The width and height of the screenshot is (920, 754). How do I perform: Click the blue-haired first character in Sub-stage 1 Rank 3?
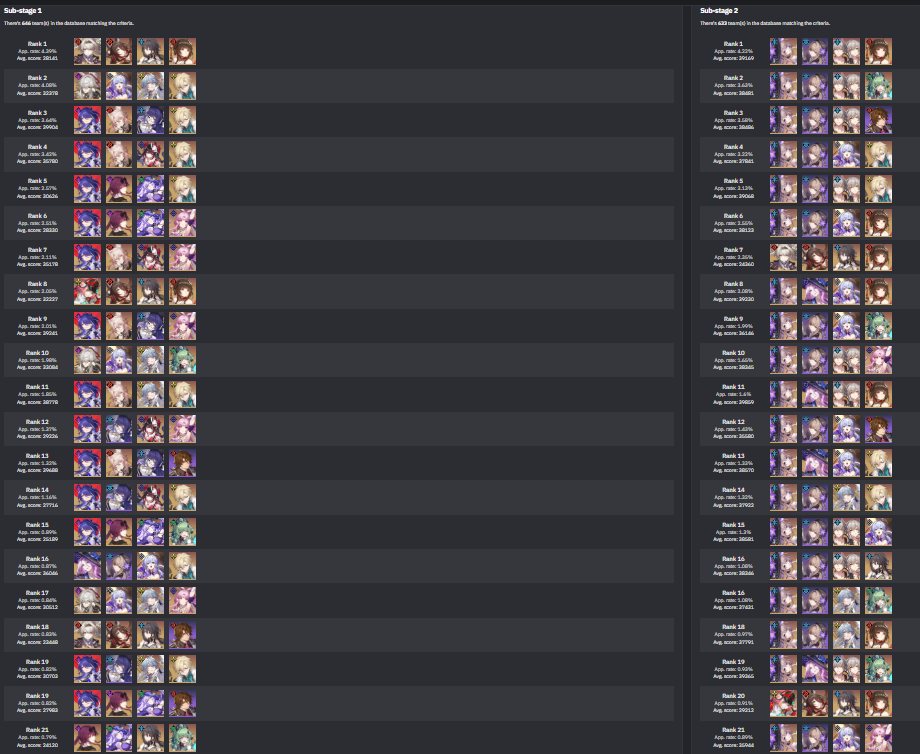tap(87, 120)
